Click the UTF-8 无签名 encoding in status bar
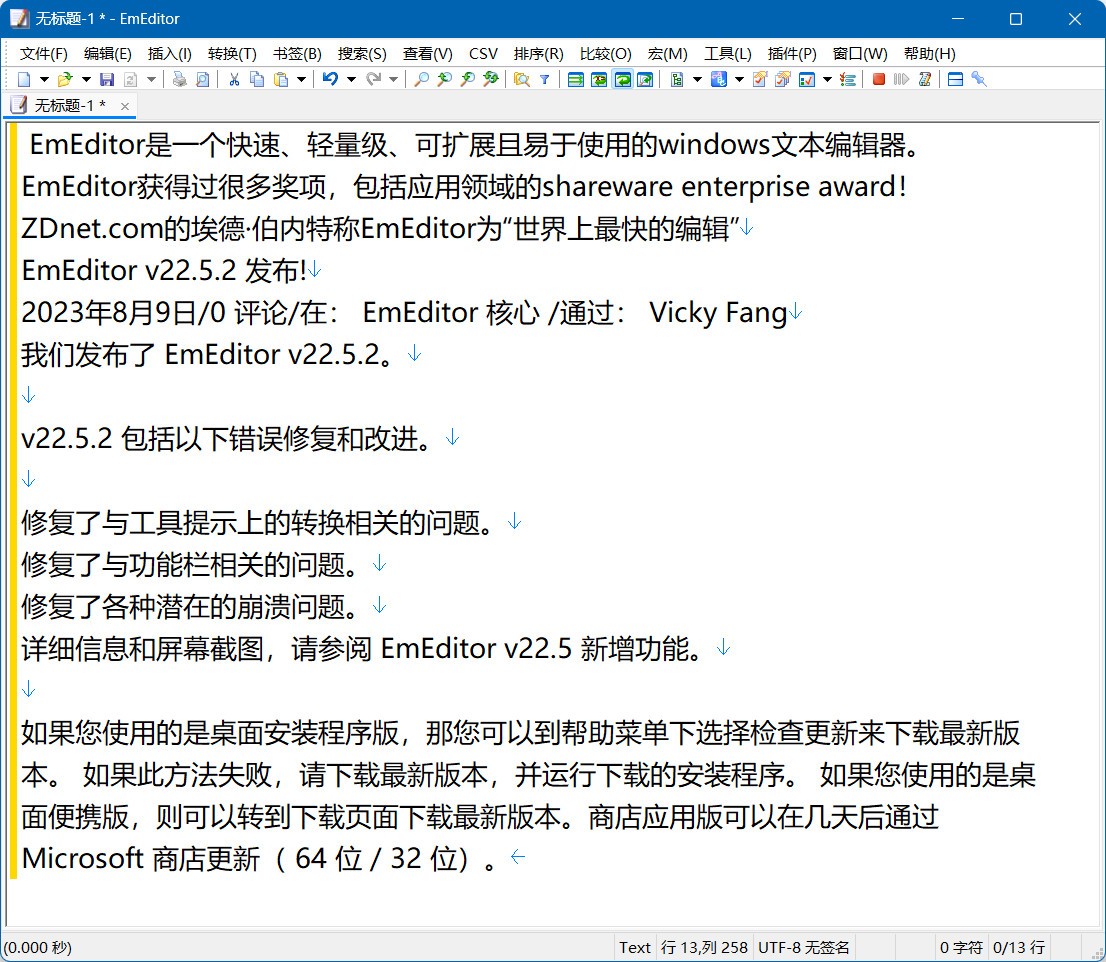 (803, 947)
